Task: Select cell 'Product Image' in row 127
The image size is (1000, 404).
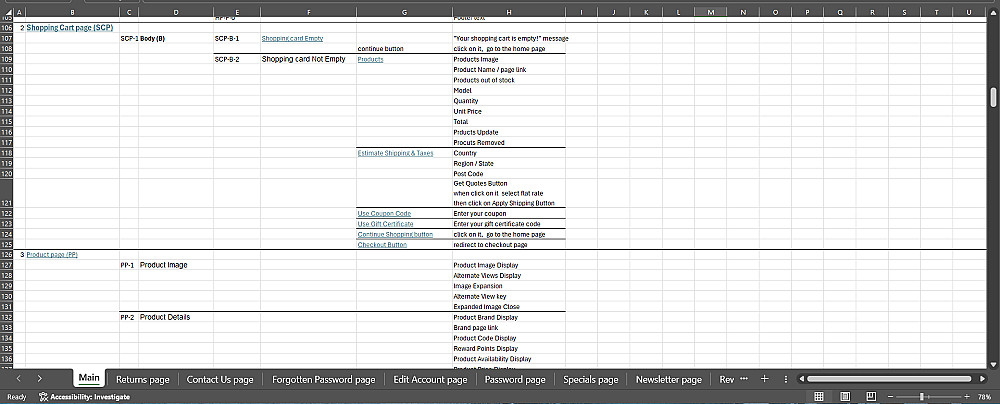Action: tap(175, 265)
